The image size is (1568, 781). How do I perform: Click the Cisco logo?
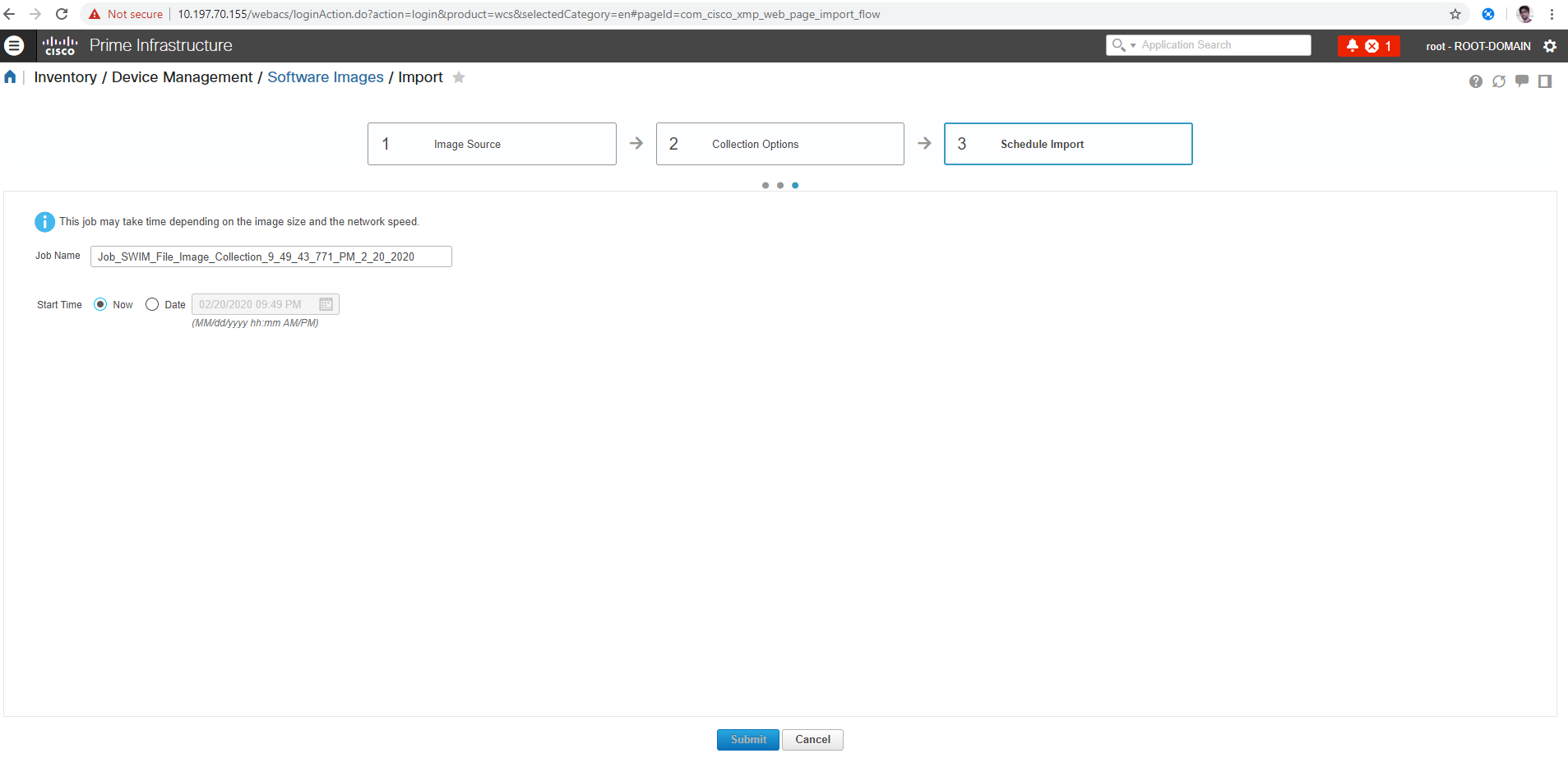coord(60,46)
